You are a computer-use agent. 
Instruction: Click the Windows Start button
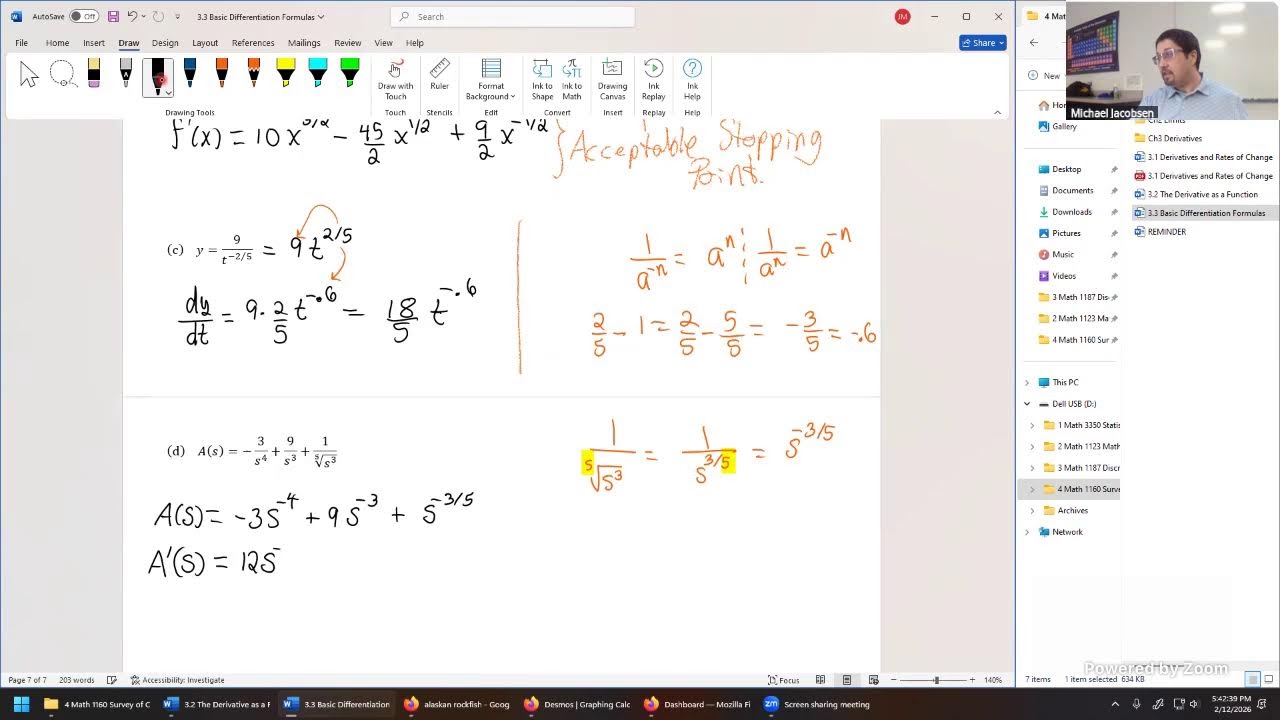click(x=21, y=704)
